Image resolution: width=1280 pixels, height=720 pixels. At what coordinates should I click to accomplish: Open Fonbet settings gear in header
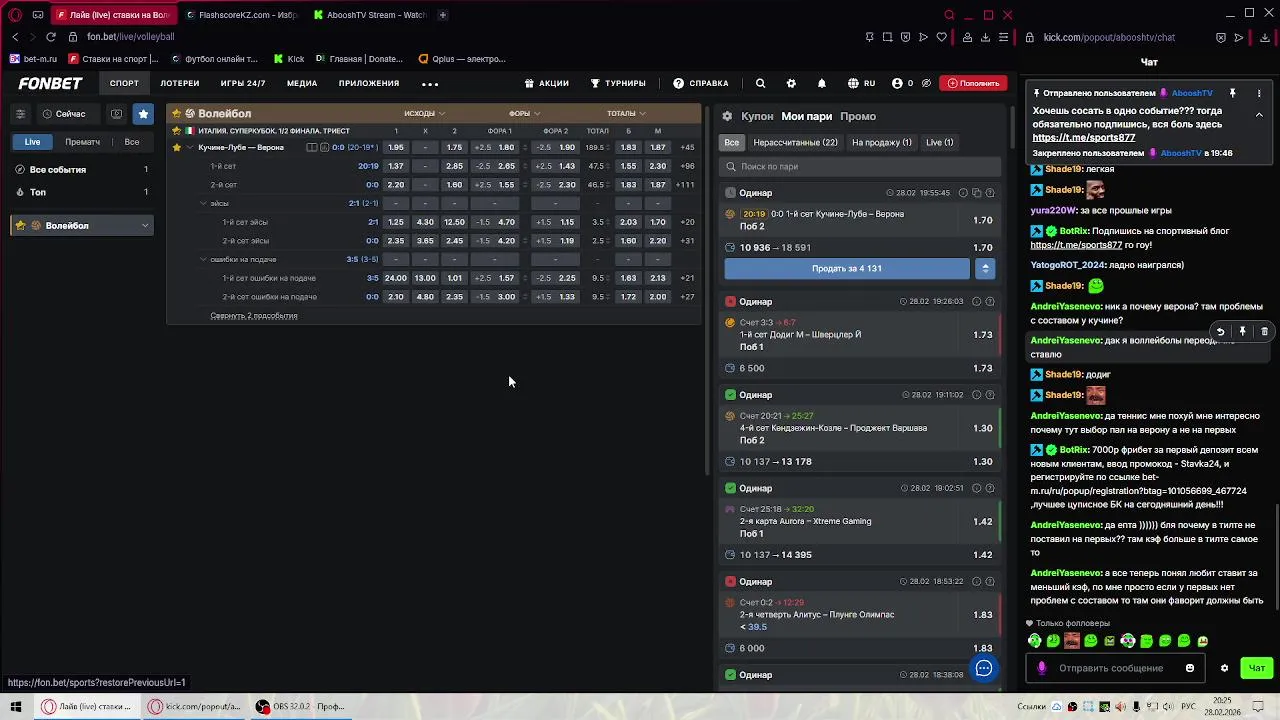[x=791, y=83]
